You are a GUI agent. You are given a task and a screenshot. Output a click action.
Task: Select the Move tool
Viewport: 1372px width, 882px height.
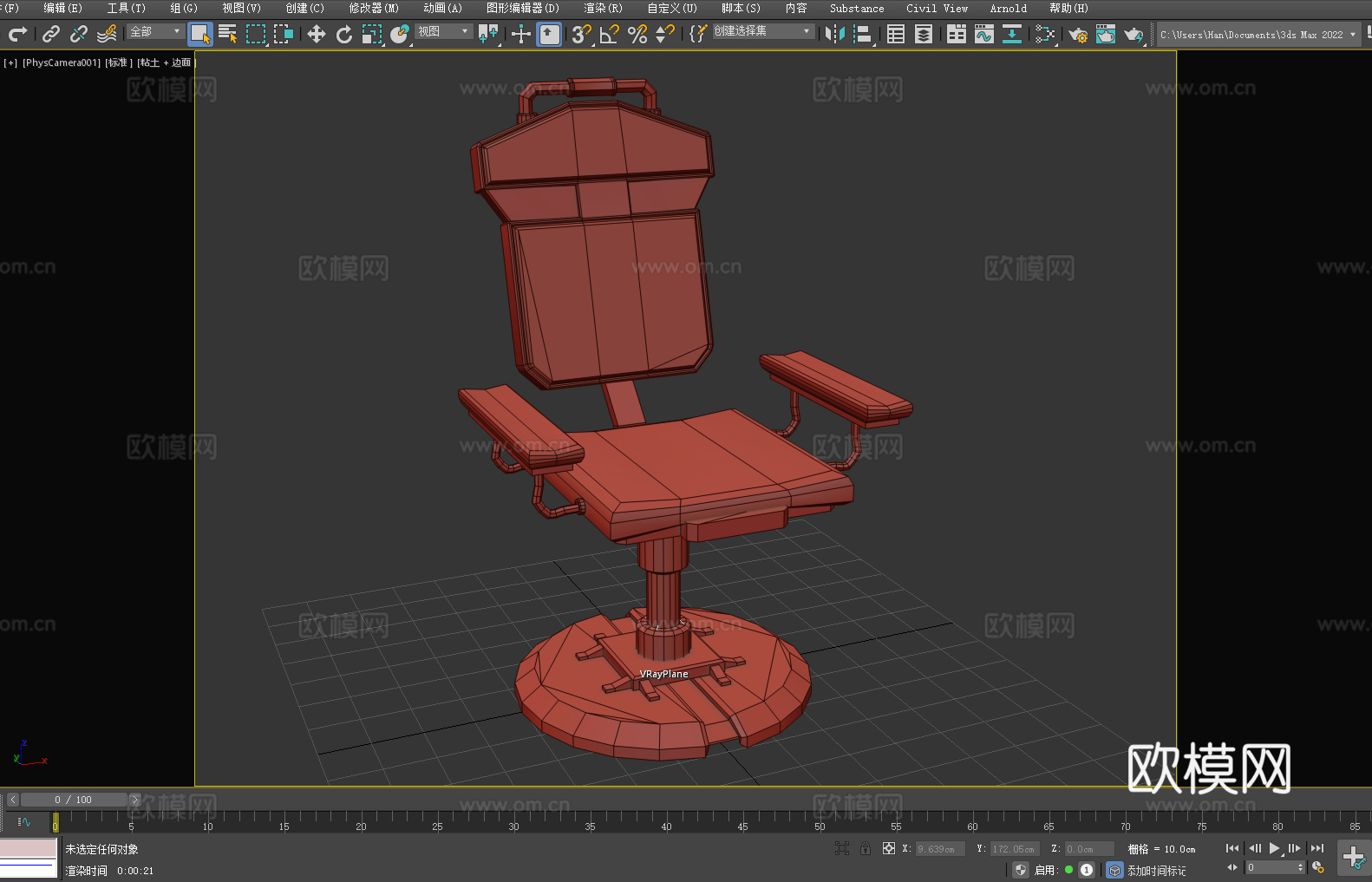[x=317, y=34]
